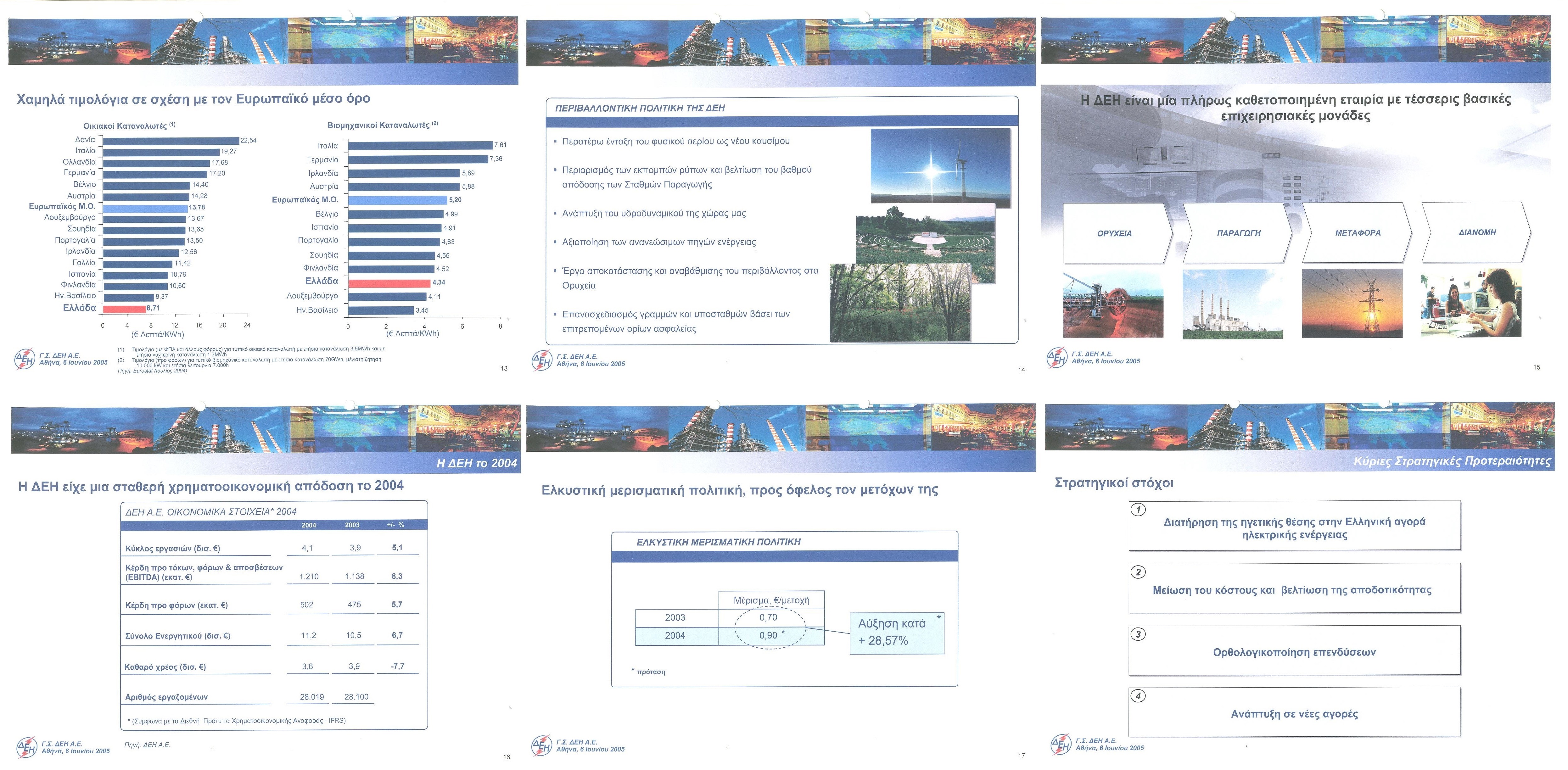
Task: Select the ΟΡΥΧΕΙΑ arrow box
Action: [1117, 233]
